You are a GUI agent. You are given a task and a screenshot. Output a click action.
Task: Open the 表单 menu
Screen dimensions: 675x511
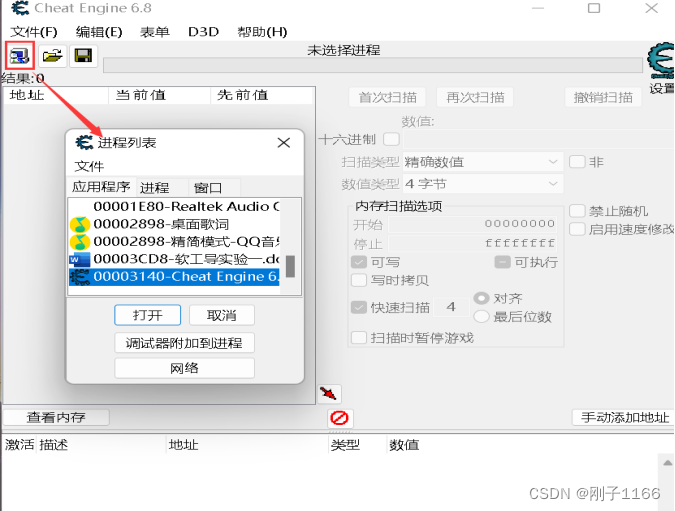(155, 32)
